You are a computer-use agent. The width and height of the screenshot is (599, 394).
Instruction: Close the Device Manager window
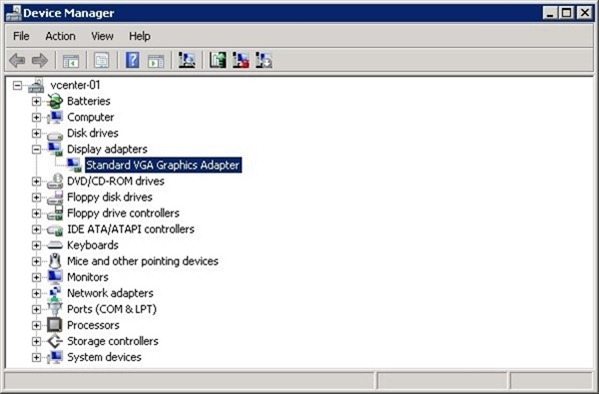(584, 13)
